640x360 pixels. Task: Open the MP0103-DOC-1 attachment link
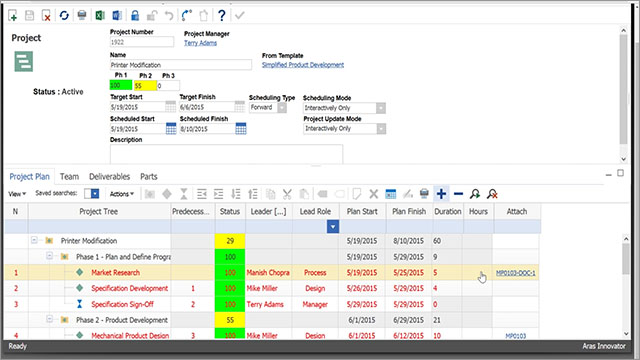pos(516,273)
